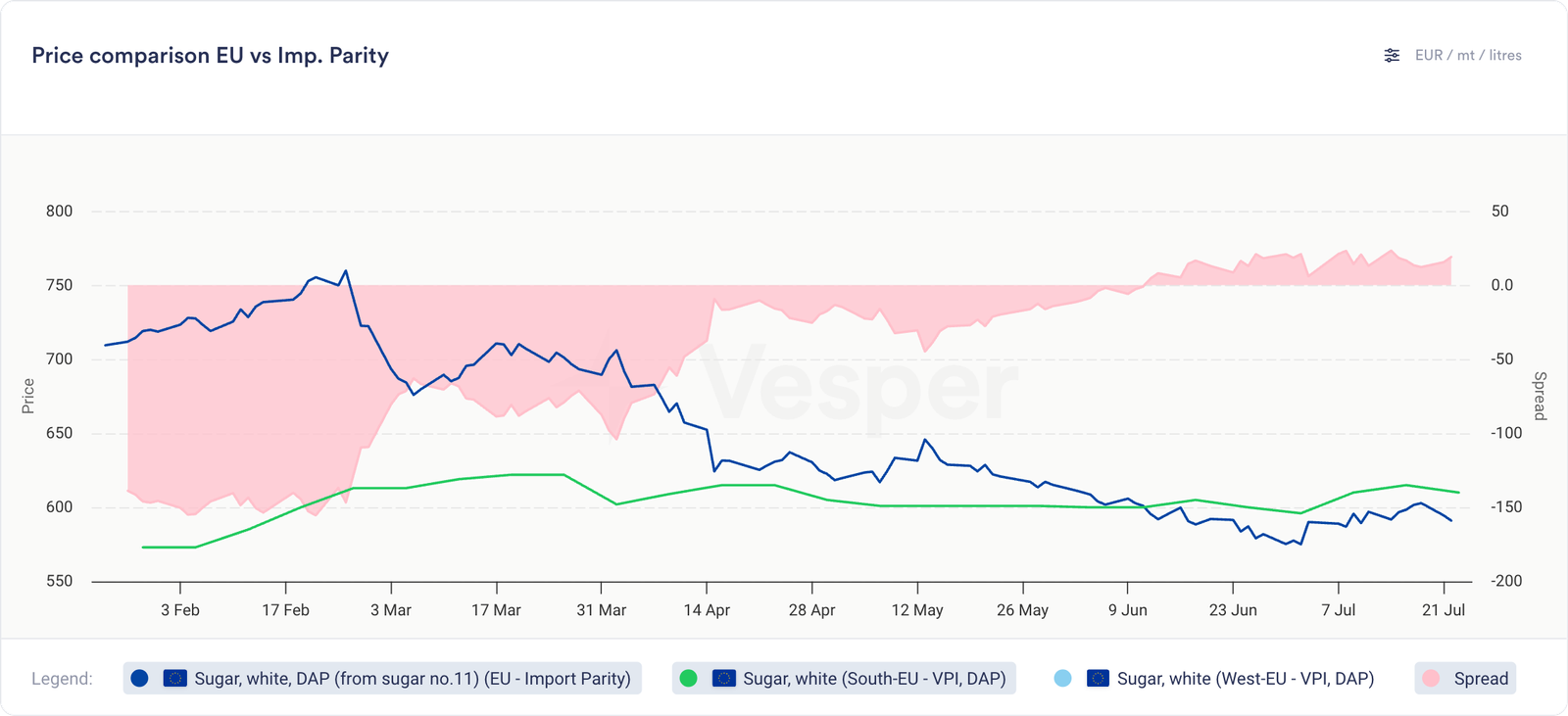Image resolution: width=1568 pixels, height=716 pixels.
Task: Click the Price axis label on left
Action: coord(28,396)
